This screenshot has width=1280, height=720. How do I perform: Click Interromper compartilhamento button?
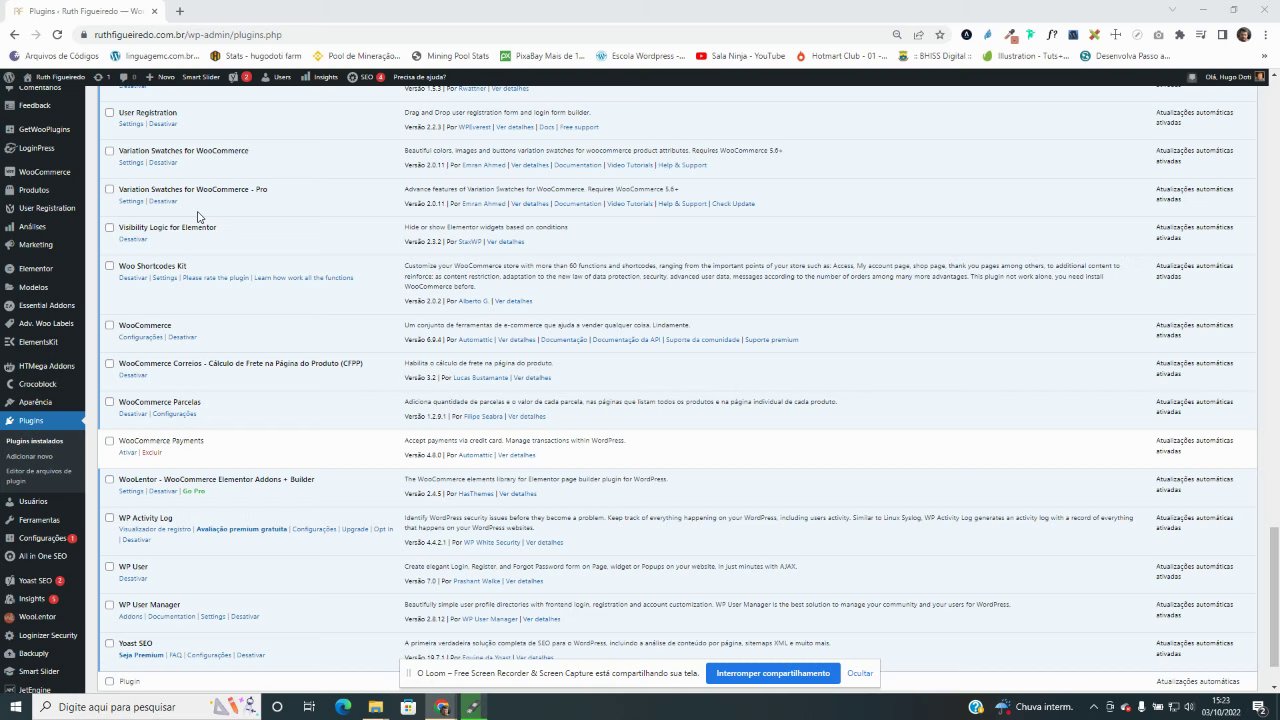point(773,673)
